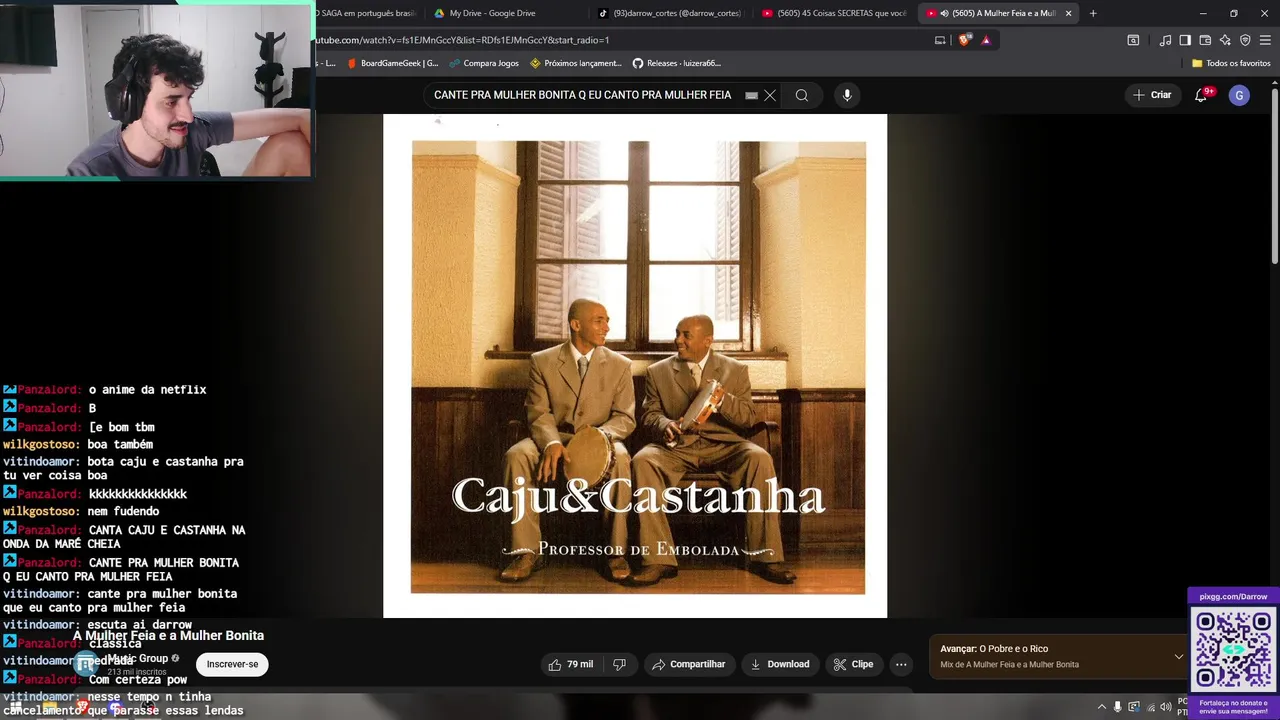Open the BoardGameGeek bookmark
Image resolution: width=1280 pixels, height=720 pixels.
click(392, 63)
